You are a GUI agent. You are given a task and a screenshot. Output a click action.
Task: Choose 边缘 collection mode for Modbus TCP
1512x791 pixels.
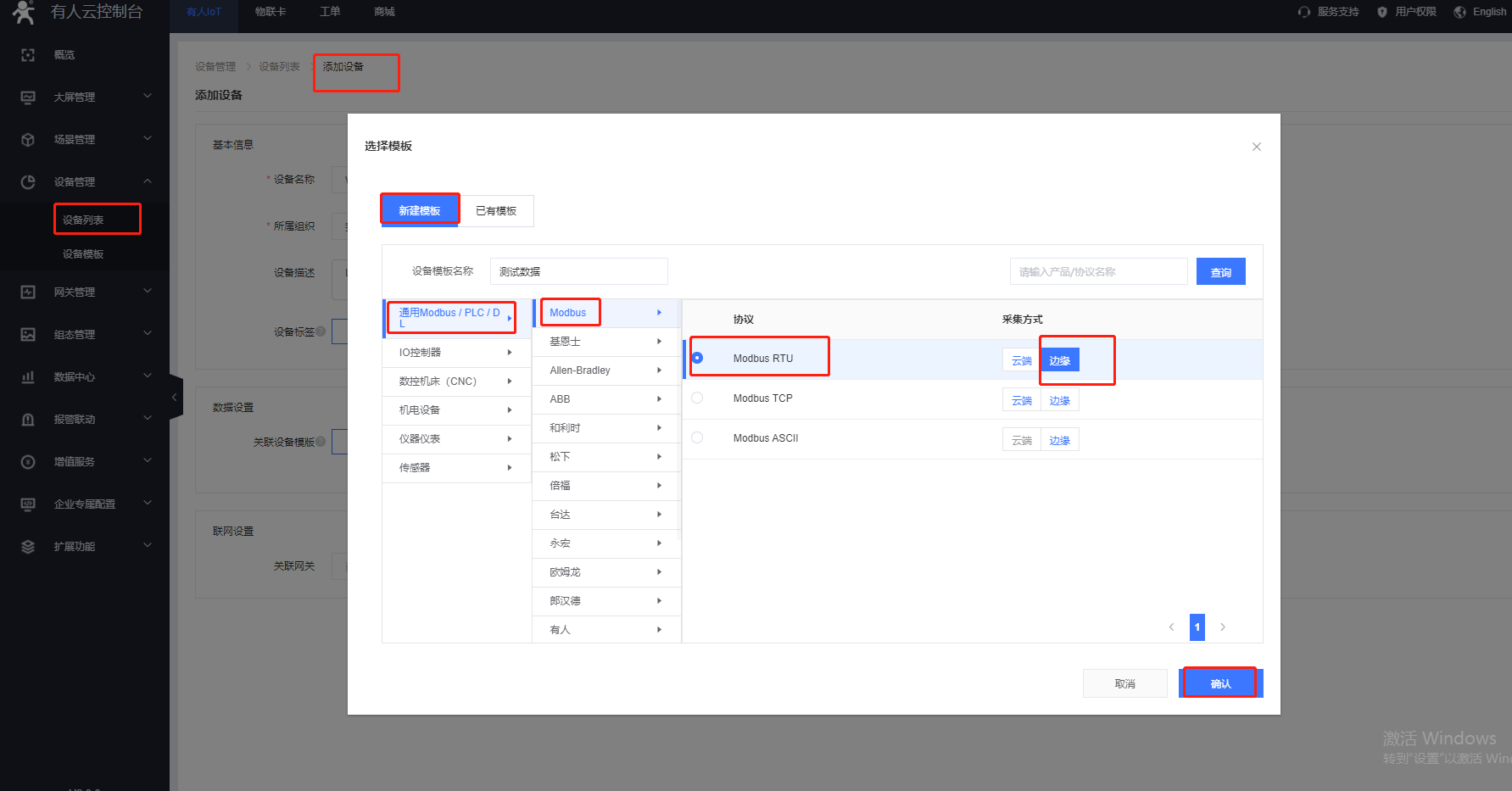click(x=1059, y=401)
